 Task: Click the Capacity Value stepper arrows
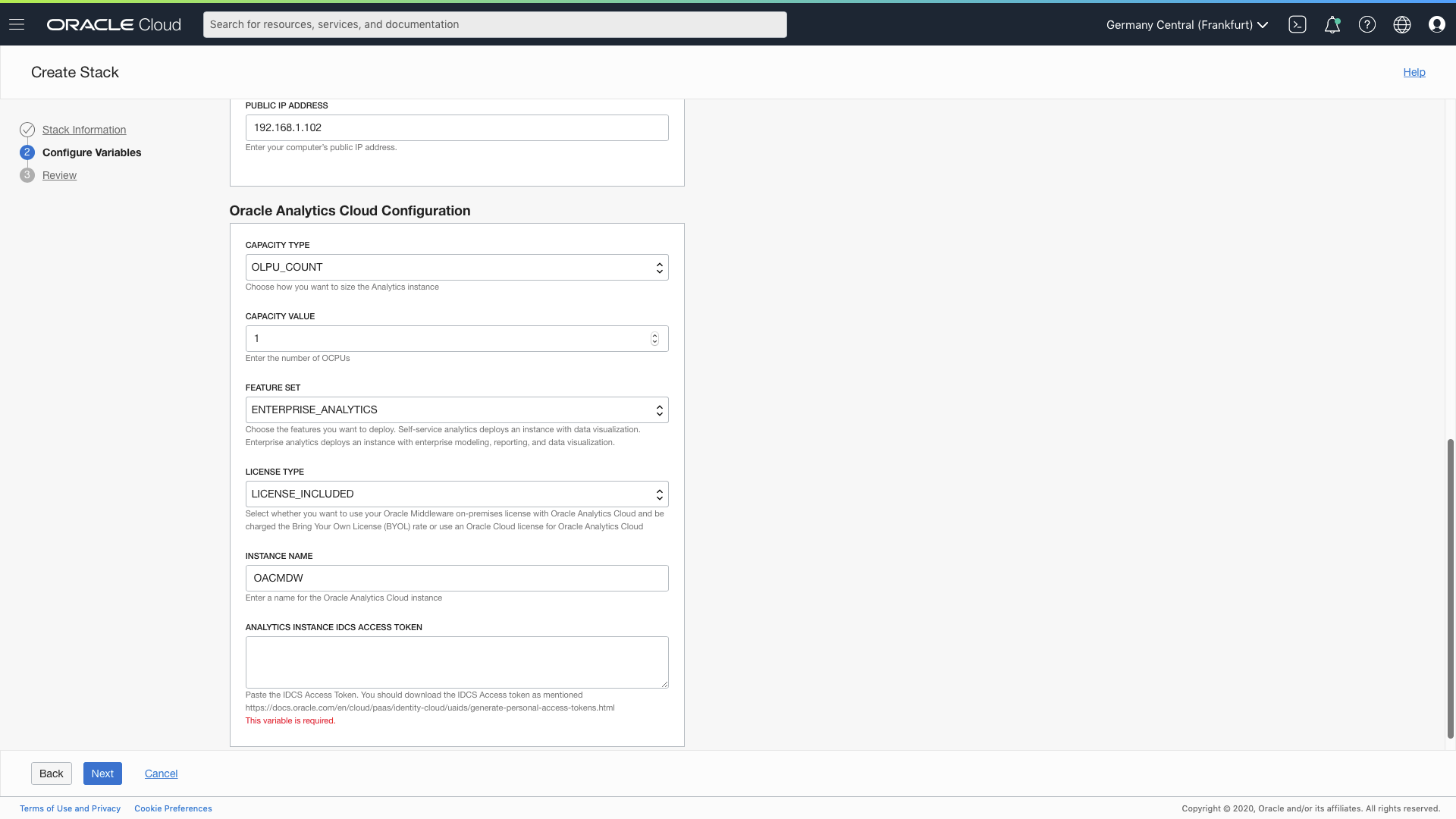654,338
